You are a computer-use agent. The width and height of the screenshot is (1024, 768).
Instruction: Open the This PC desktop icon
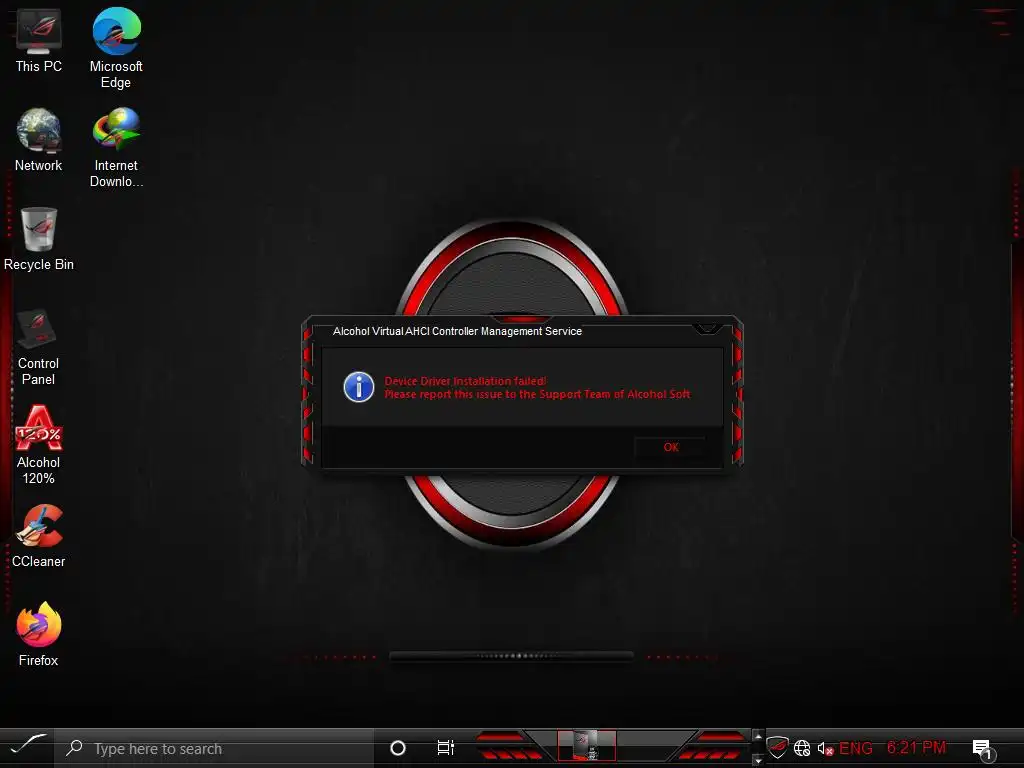point(39,40)
